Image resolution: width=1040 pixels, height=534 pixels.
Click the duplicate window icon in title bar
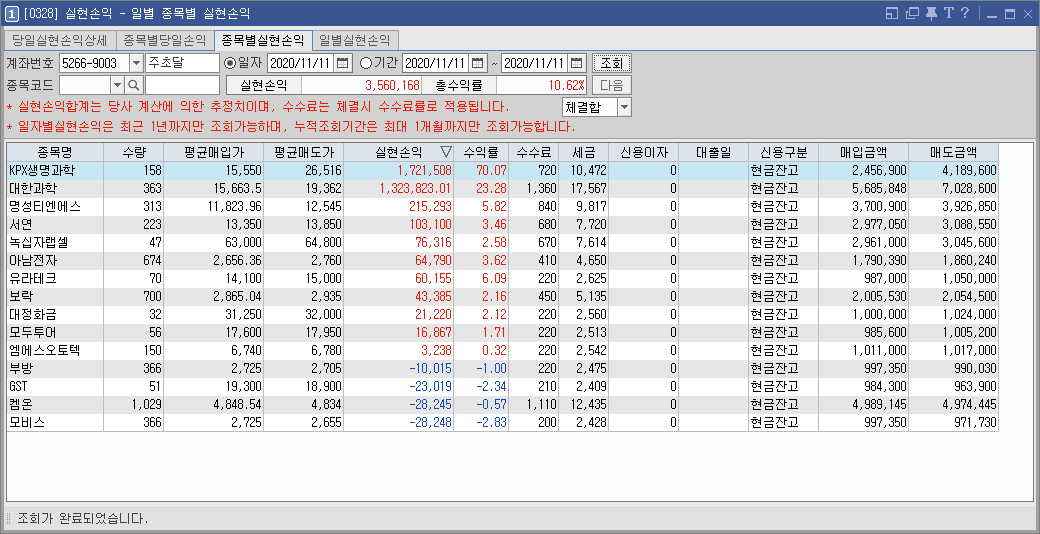(913, 13)
